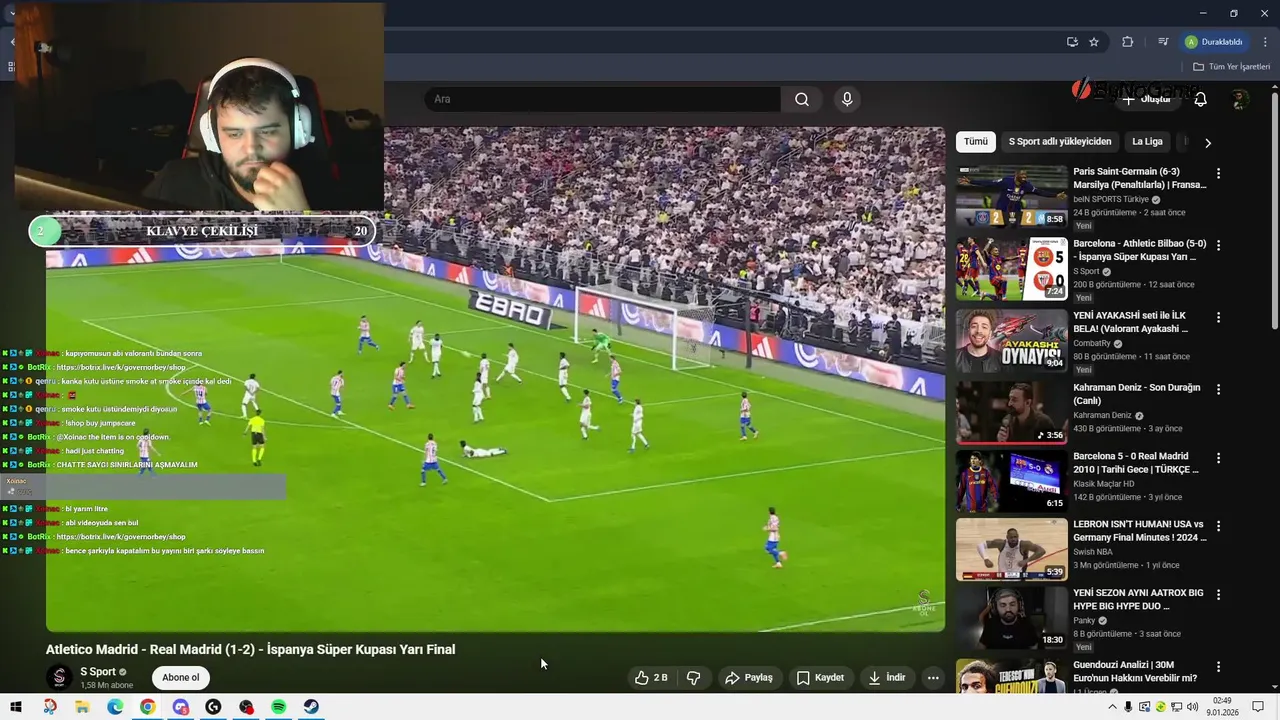Click the Oluştur create button

(x=1146, y=99)
